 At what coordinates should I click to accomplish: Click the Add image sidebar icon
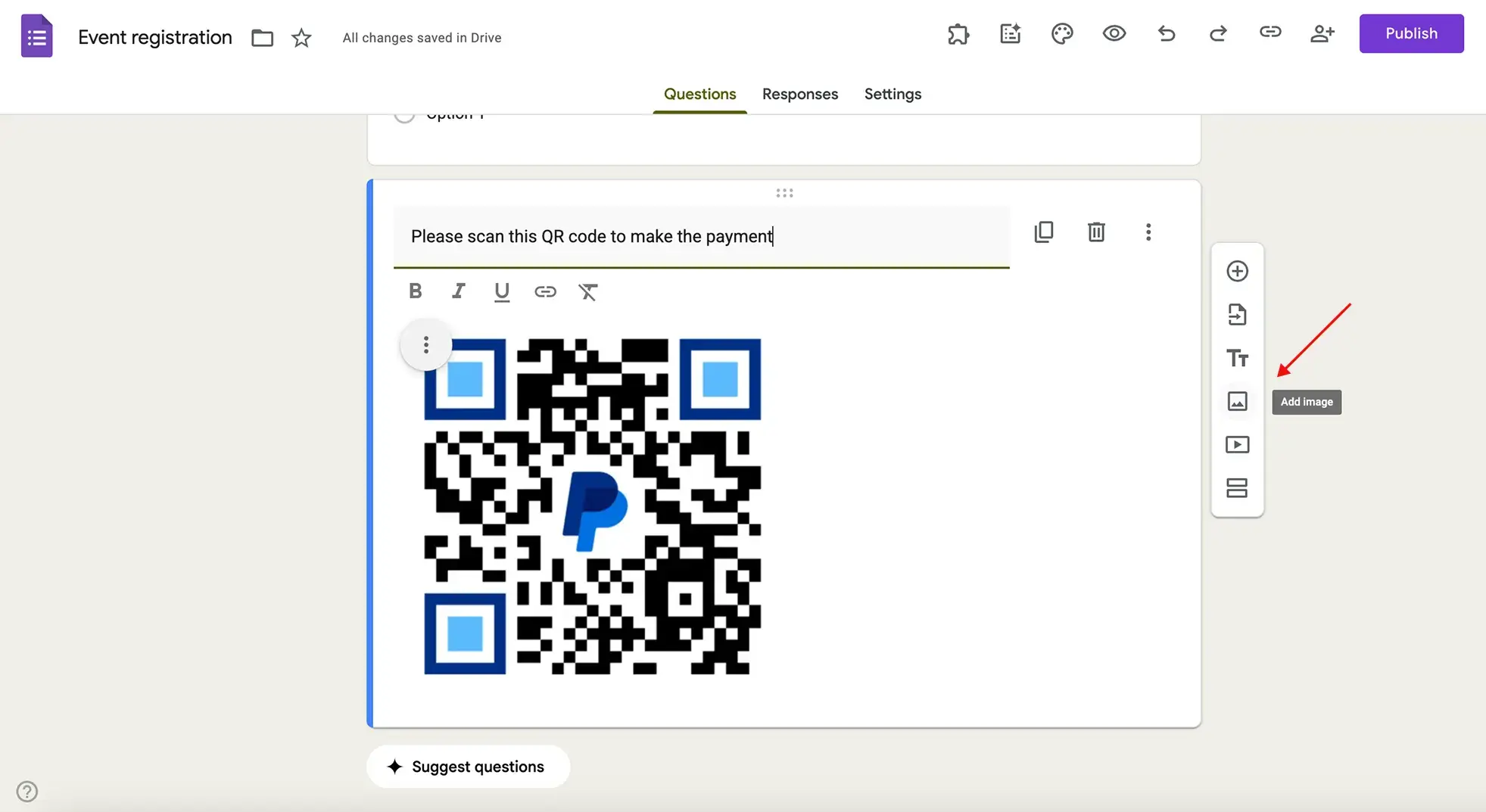[1237, 401]
